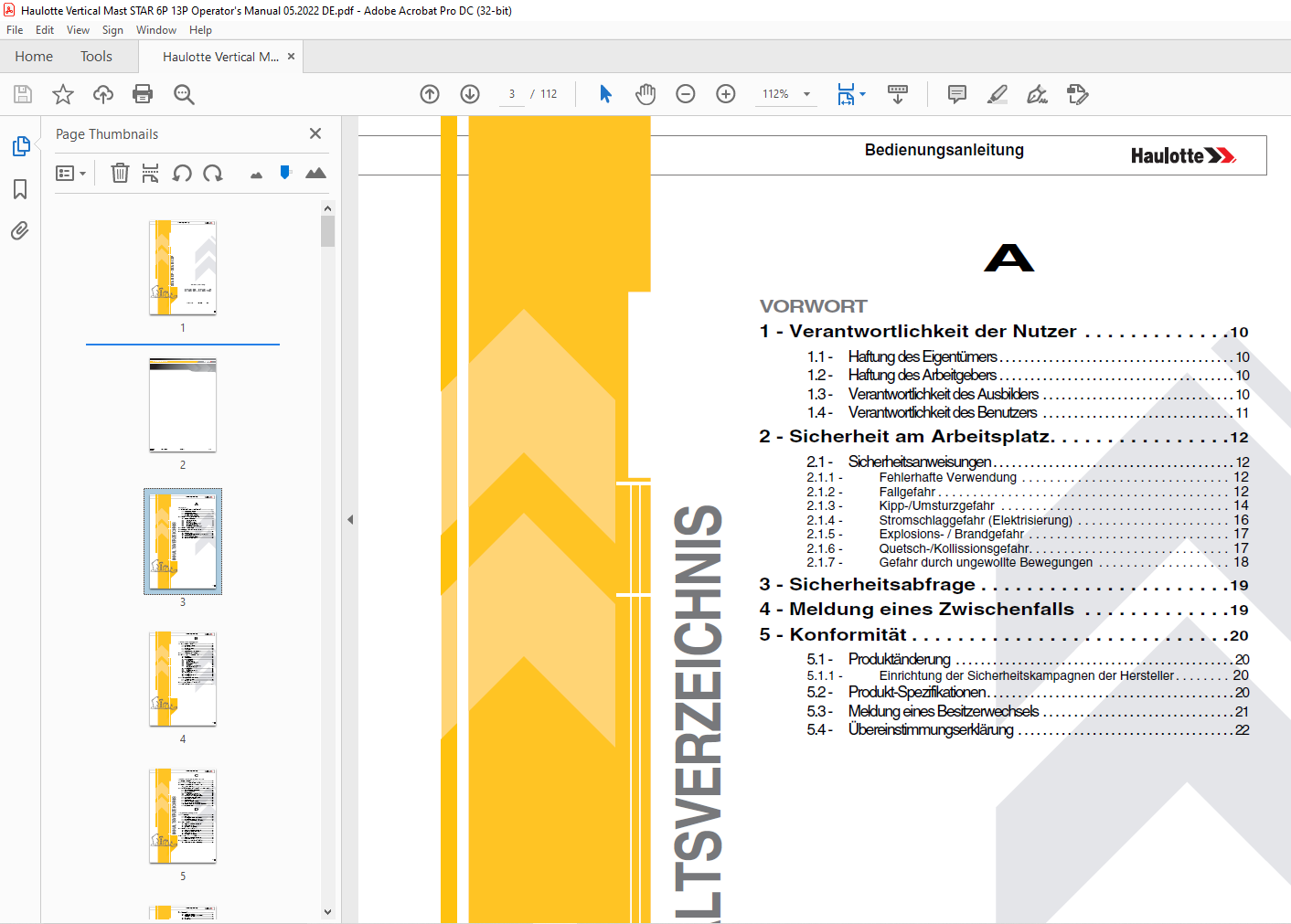Viewport: 1291px width, 924px height.
Task: Open zoom level dropdown arrow
Action: (x=806, y=94)
